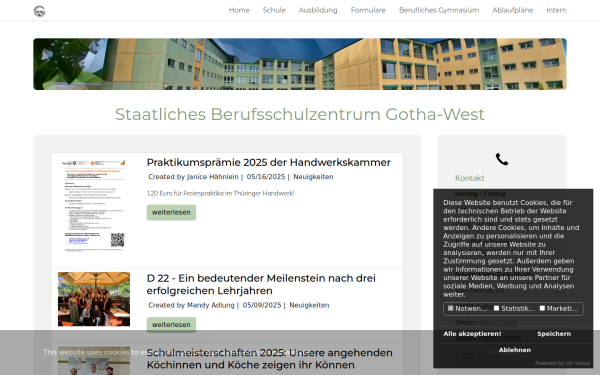This screenshot has height=375, width=600.
Task: Click the Praktikumsprämie document thumbnail
Action: tap(94, 205)
